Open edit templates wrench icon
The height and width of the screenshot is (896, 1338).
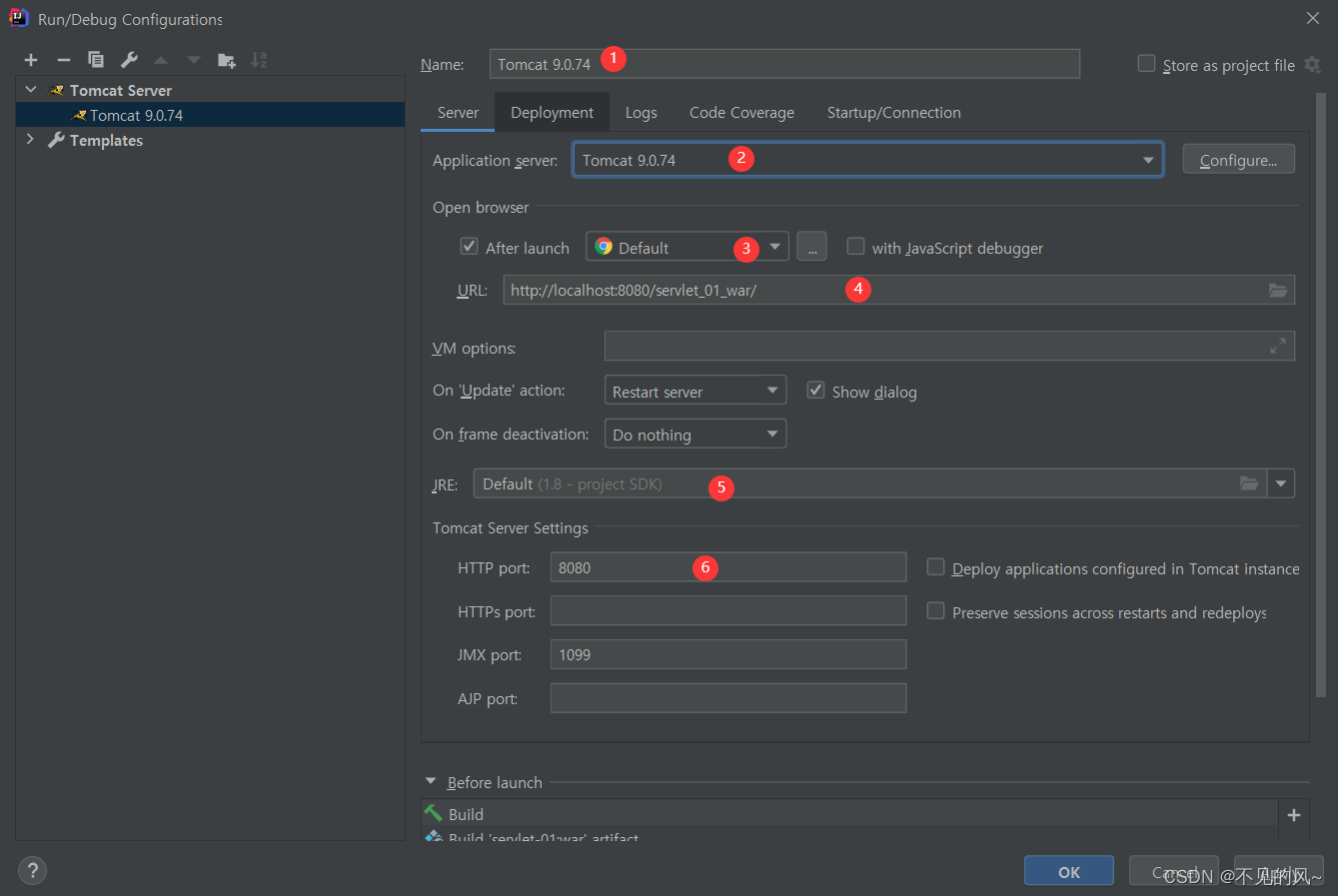point(129,60)
